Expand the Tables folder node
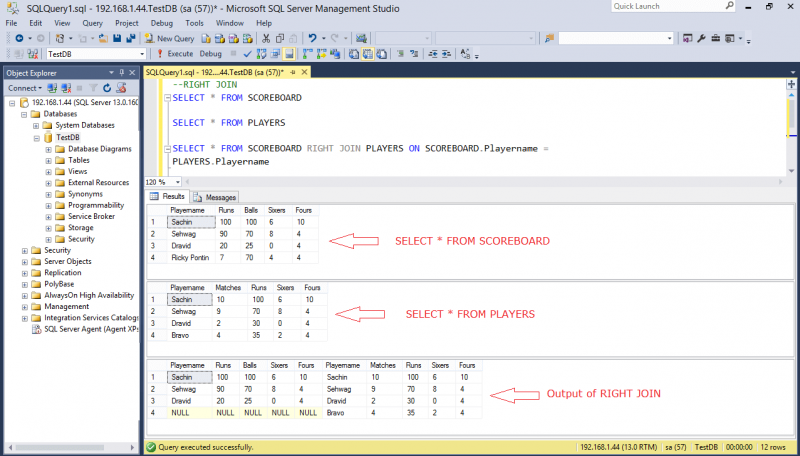 pyautogui.click(x=47, y=160)
